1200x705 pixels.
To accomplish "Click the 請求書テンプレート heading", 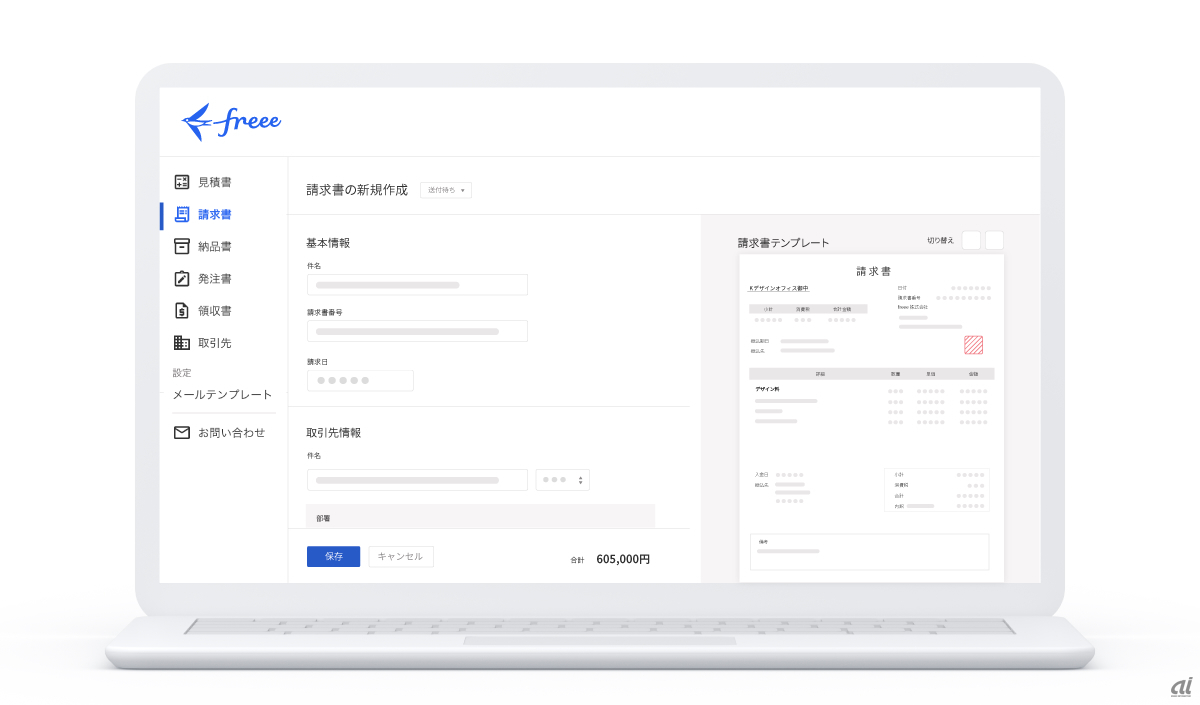I will coord(784,243).
